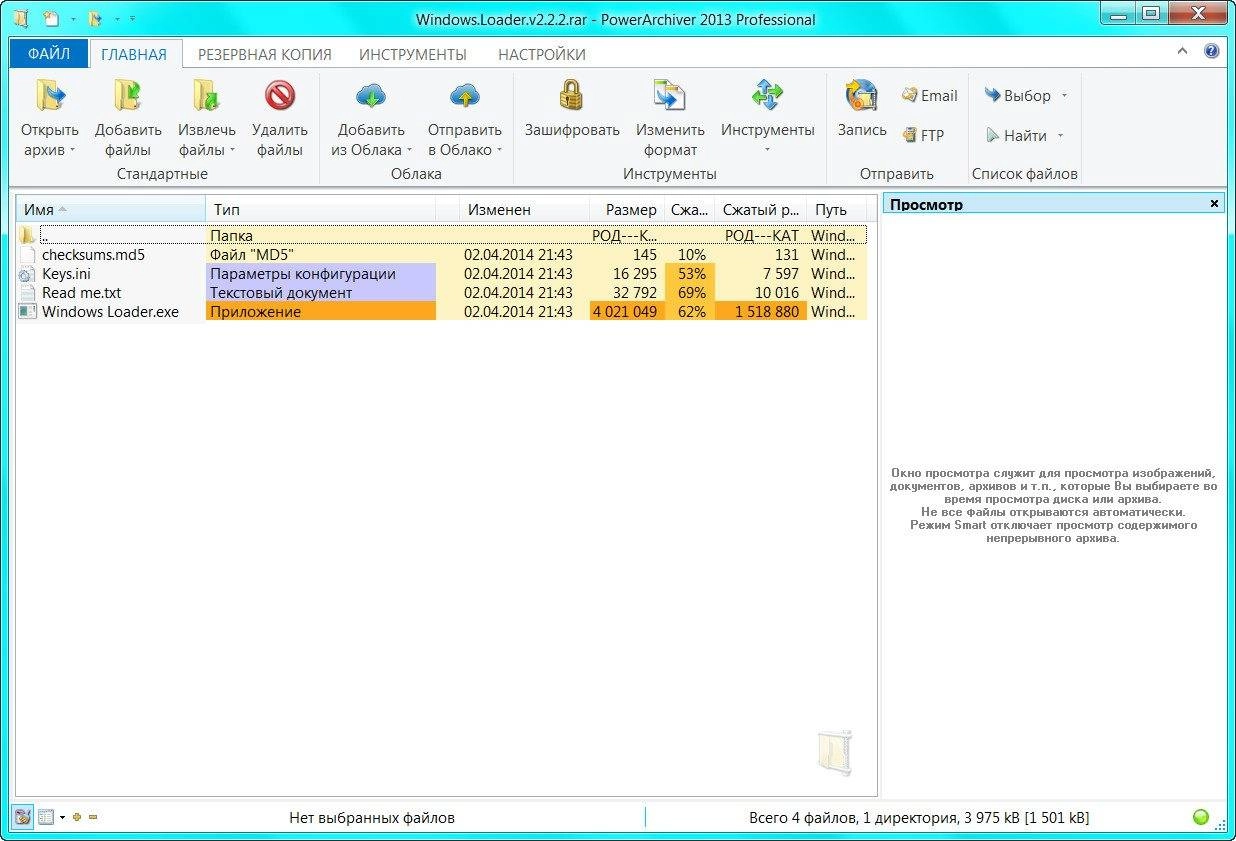Switch to the НАСТРОЙКИ ribbon tab
The image size is (1236, 841).
click(542, 54)
